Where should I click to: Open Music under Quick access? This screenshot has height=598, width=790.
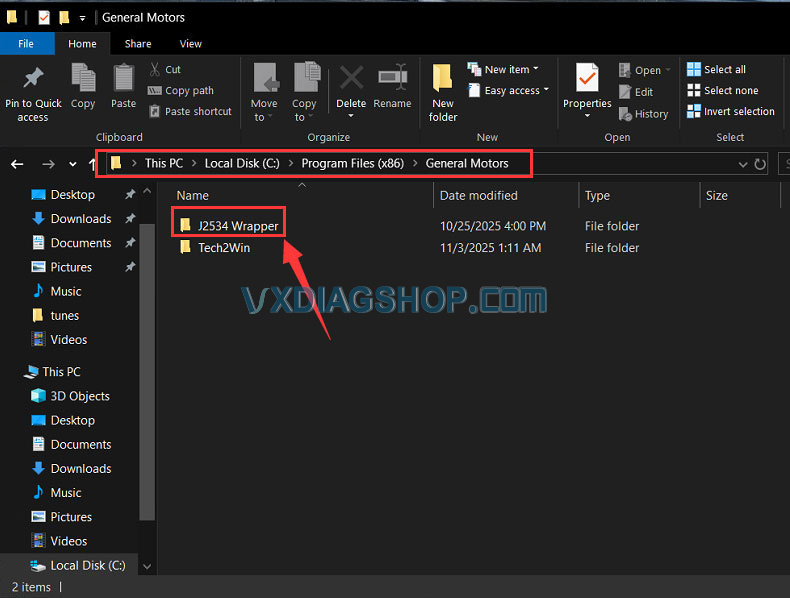tap(65, 291)
